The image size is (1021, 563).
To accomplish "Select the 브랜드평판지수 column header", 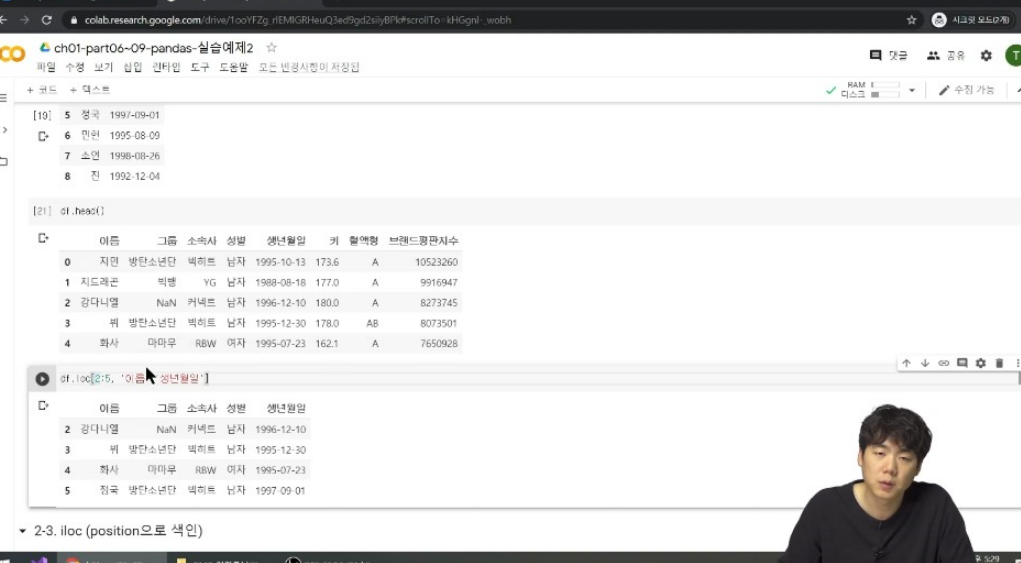I will [x=423, y=241].
